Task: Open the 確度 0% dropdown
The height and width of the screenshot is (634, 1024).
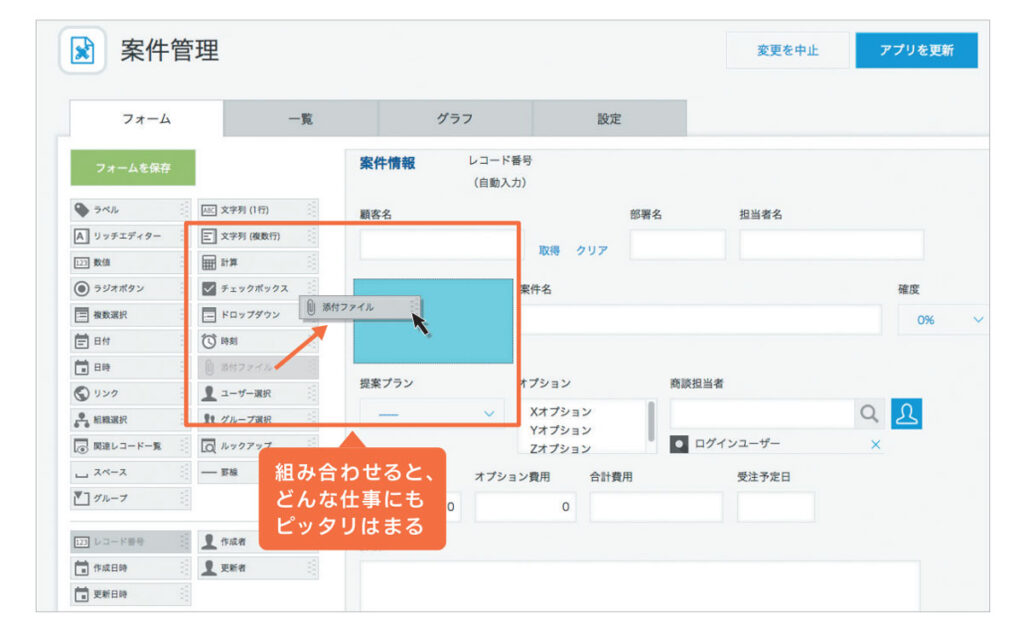Action: pos(944,320)
